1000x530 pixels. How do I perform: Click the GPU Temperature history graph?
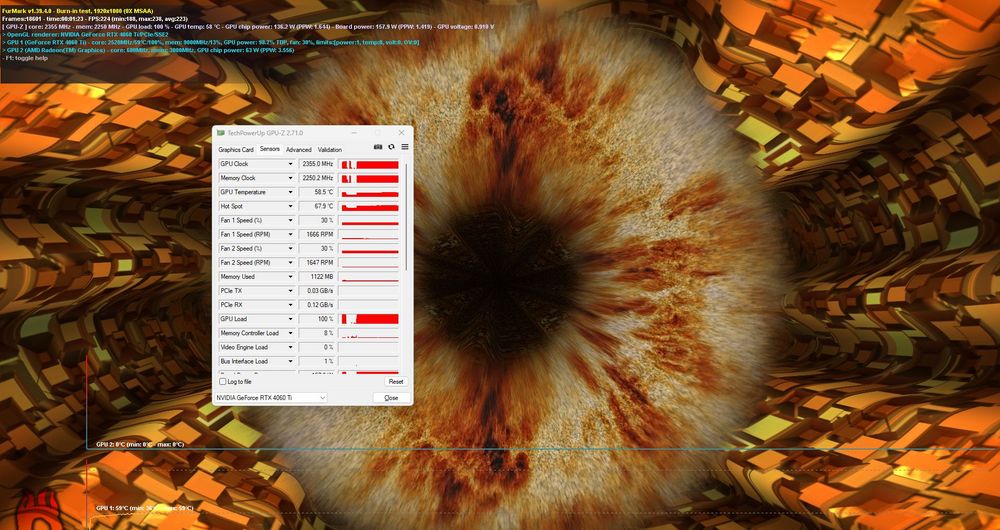369,192
